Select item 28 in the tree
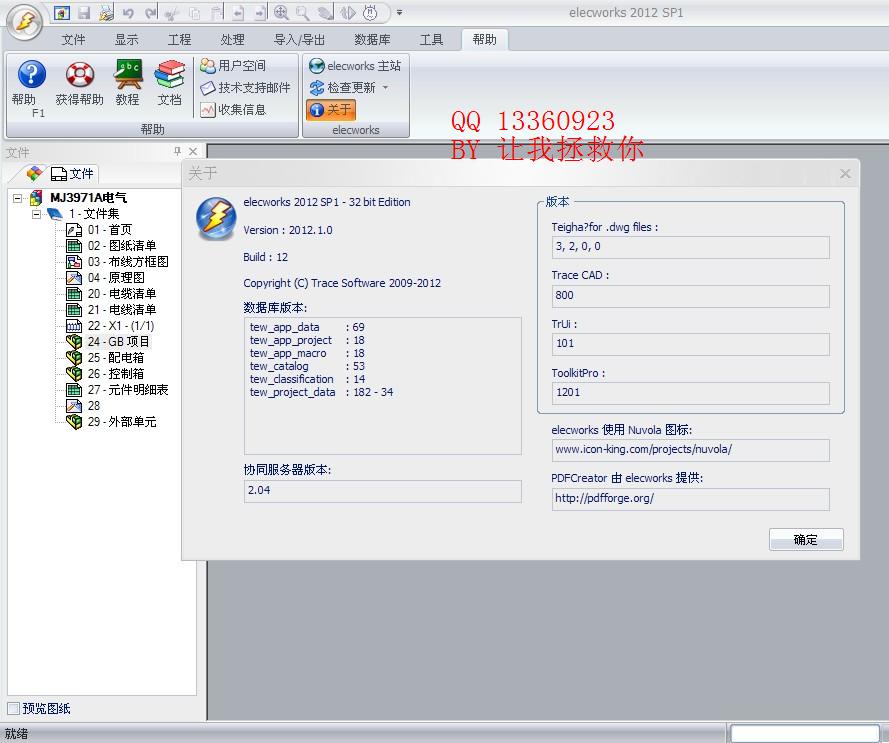This screenshot has height=743, width=889. [x=94, y=406]
